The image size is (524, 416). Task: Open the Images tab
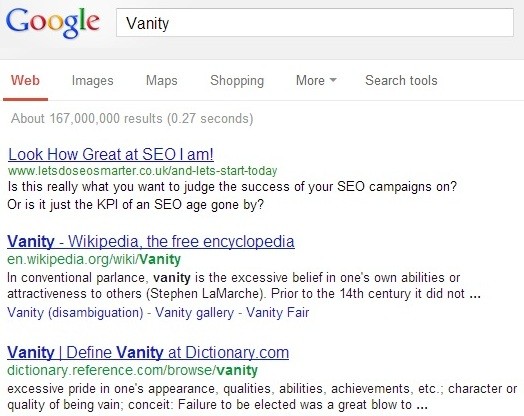[x=93, y=81]
